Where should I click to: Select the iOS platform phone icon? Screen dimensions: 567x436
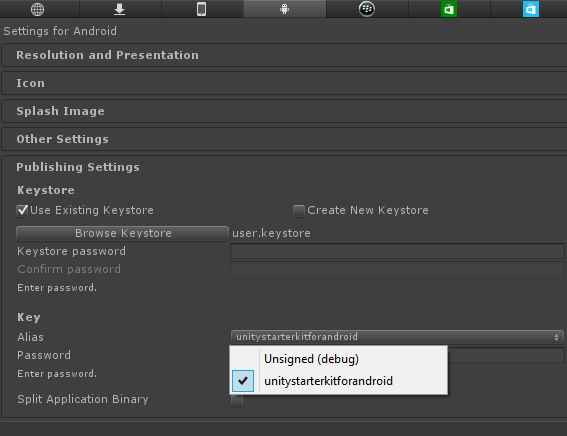201,9
